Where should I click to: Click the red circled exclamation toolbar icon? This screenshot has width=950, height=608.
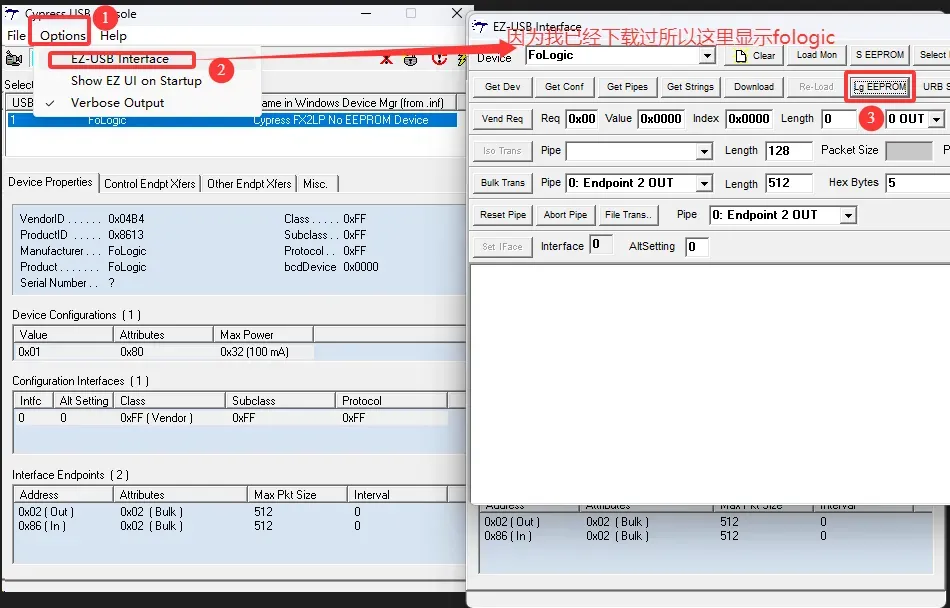[x=439, y=59]
